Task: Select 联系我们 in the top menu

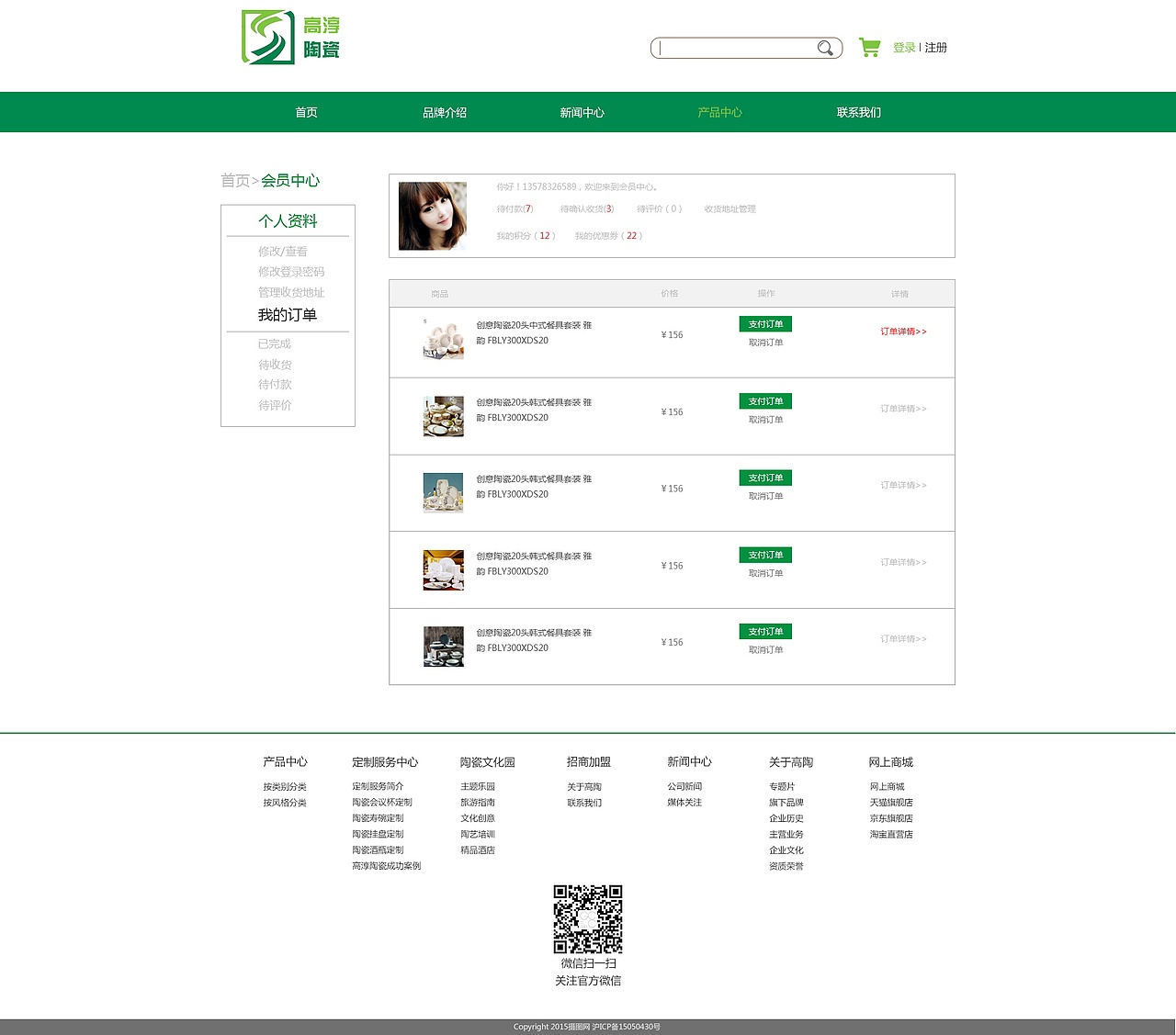Action: [858, 111]
